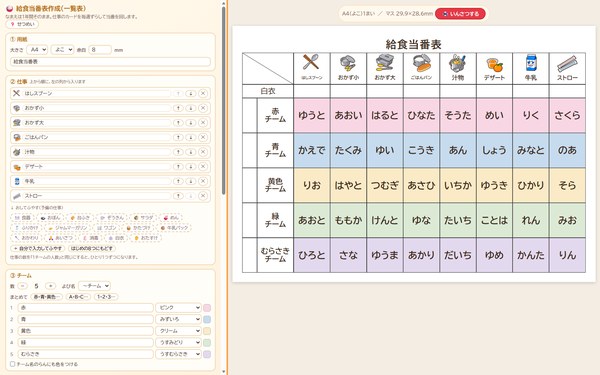
Task: Apply the 1・2・3 team name preset
Action: click(x=106, y=297)
